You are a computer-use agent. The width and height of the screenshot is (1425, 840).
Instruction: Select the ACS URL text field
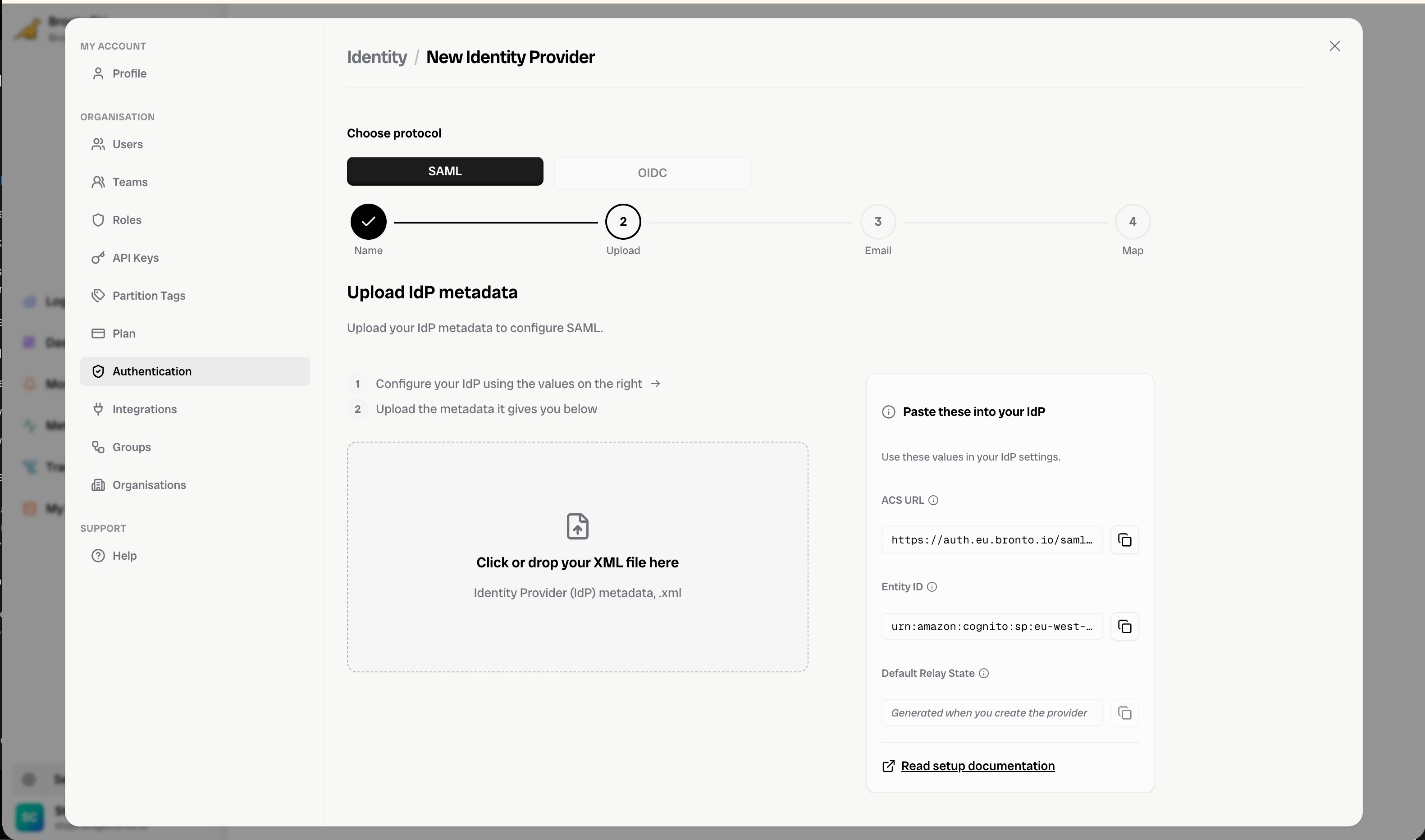991,540
